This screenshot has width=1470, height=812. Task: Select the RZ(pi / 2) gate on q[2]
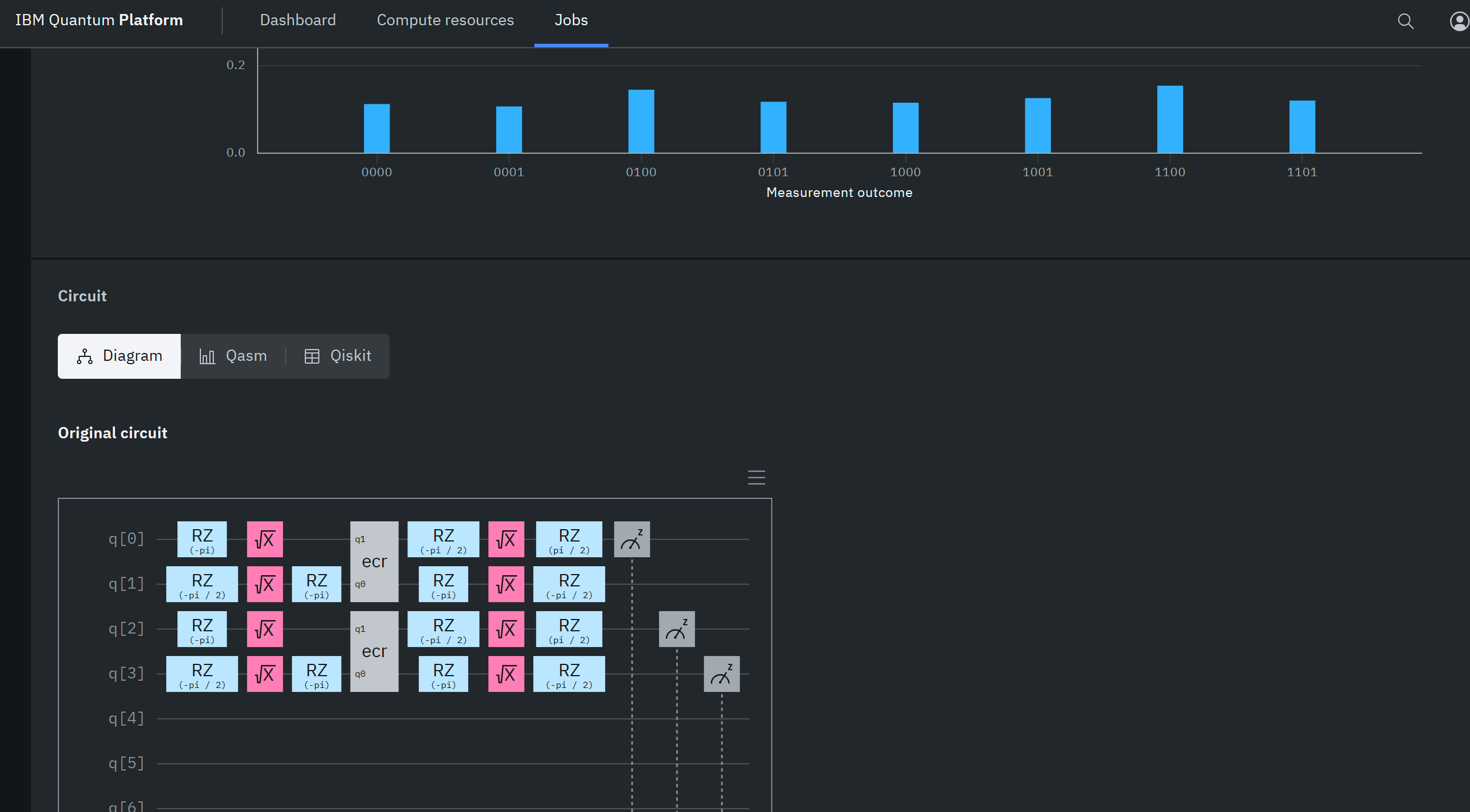569,629
